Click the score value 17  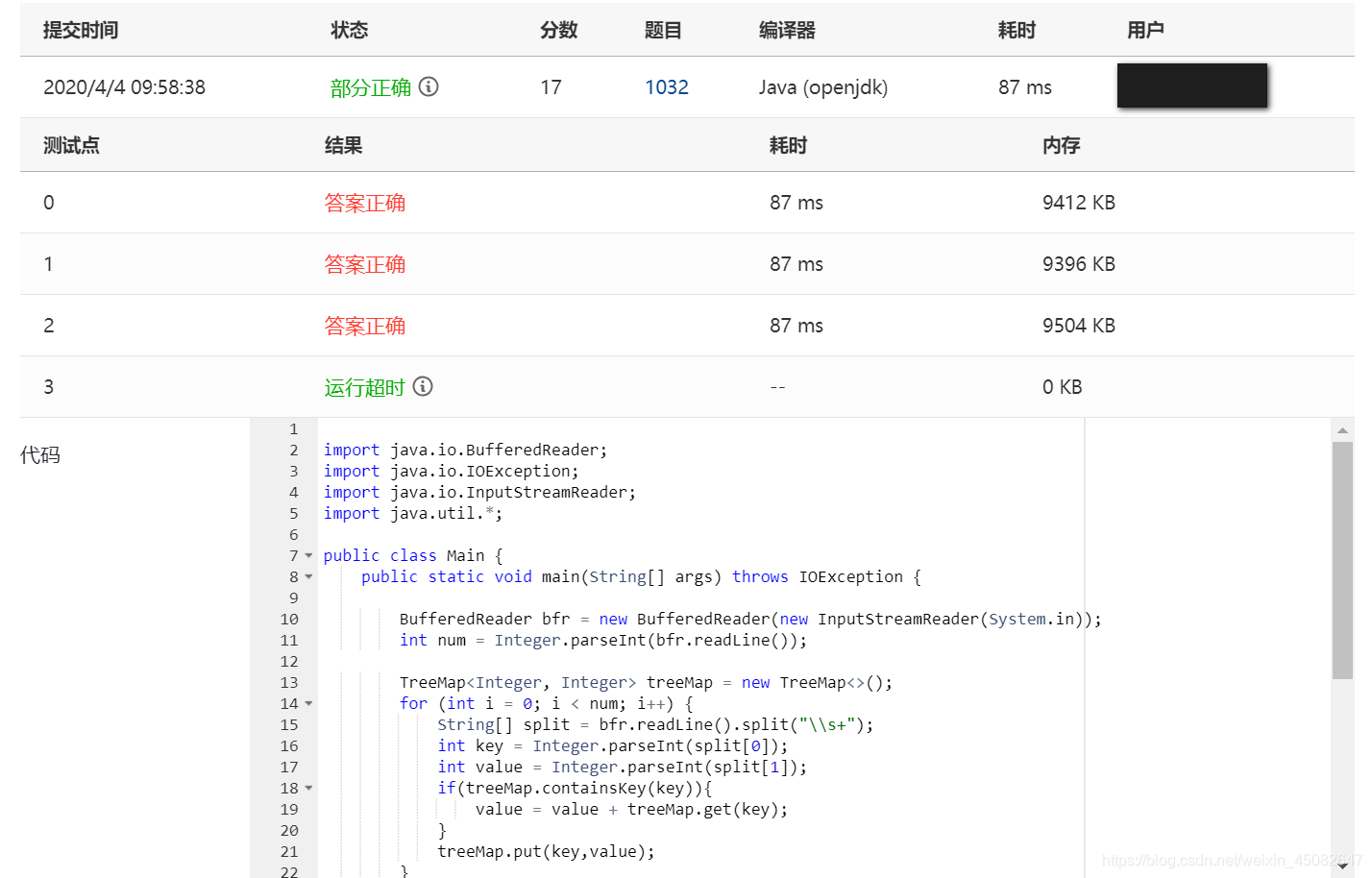[551, 87]
